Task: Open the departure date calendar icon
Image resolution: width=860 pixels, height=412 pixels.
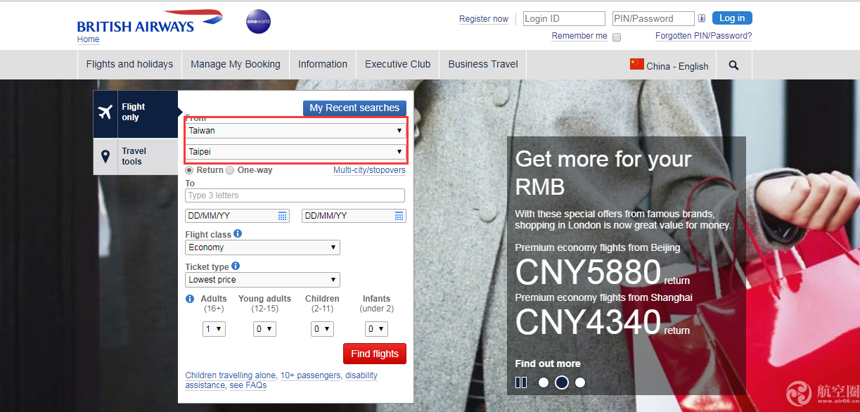Action: [x=282, y=216]
